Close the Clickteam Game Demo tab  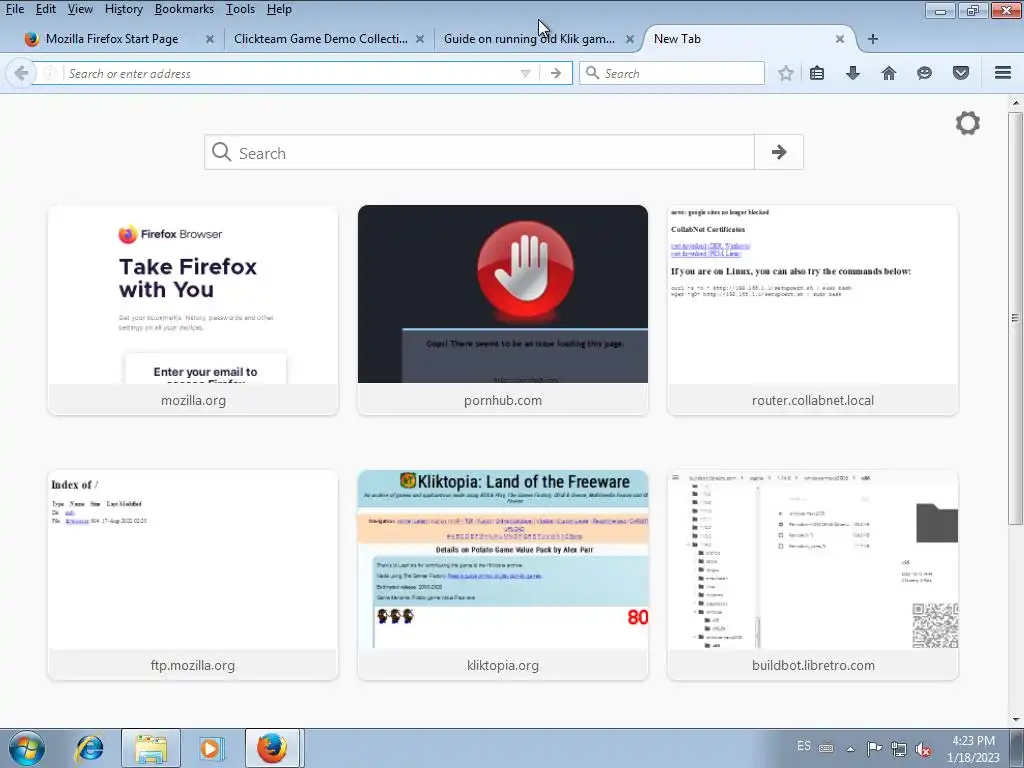click(420, 39)
